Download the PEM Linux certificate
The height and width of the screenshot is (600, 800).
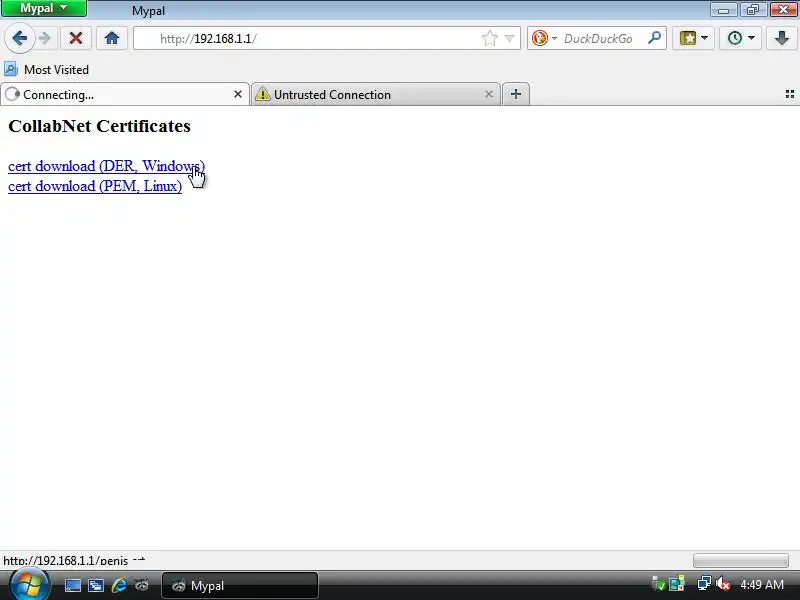(95, 186)
